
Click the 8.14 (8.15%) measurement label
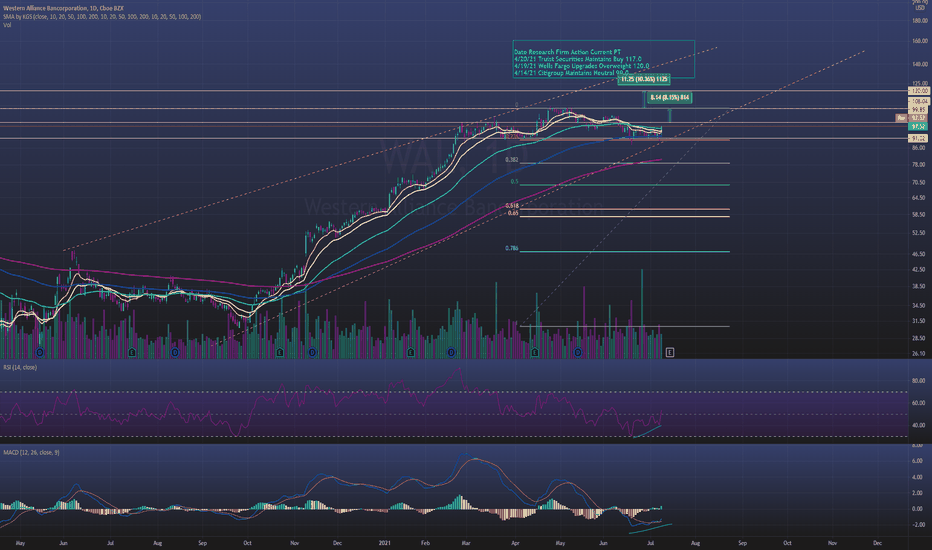point(669,98)
